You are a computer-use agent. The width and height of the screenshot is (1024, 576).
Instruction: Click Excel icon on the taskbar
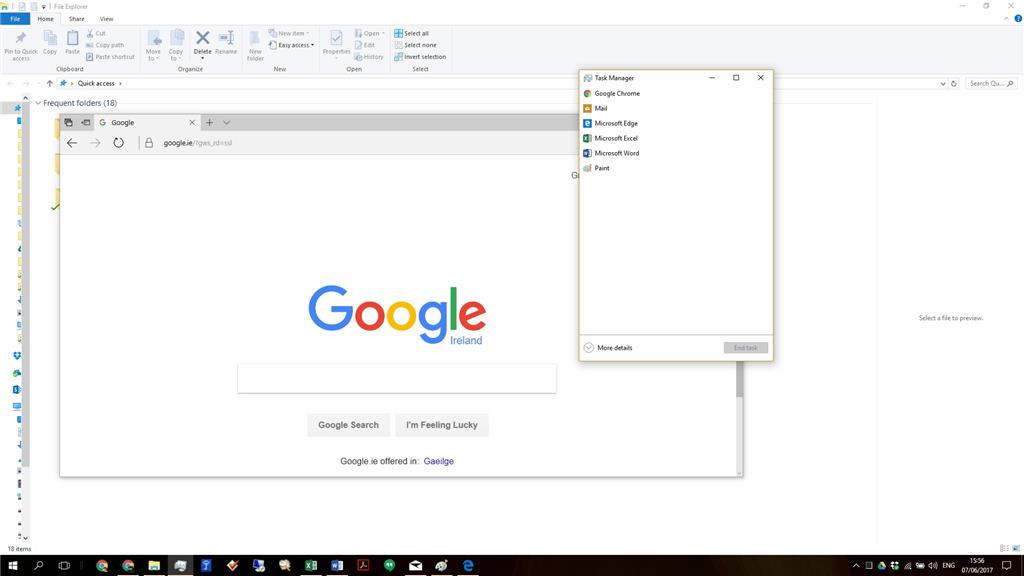311,566
